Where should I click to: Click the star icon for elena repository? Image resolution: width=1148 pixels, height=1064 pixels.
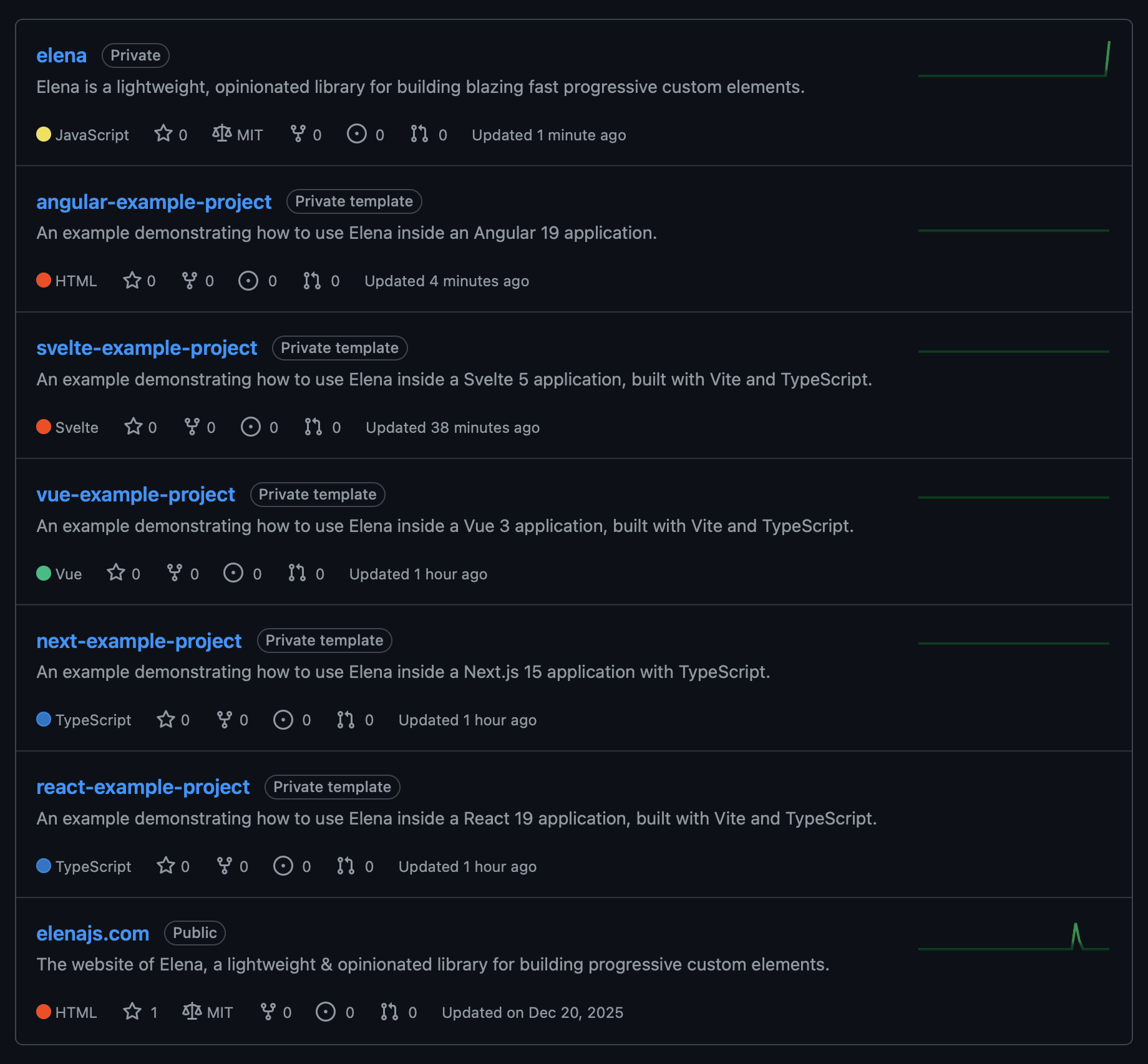tap(163, 133)
